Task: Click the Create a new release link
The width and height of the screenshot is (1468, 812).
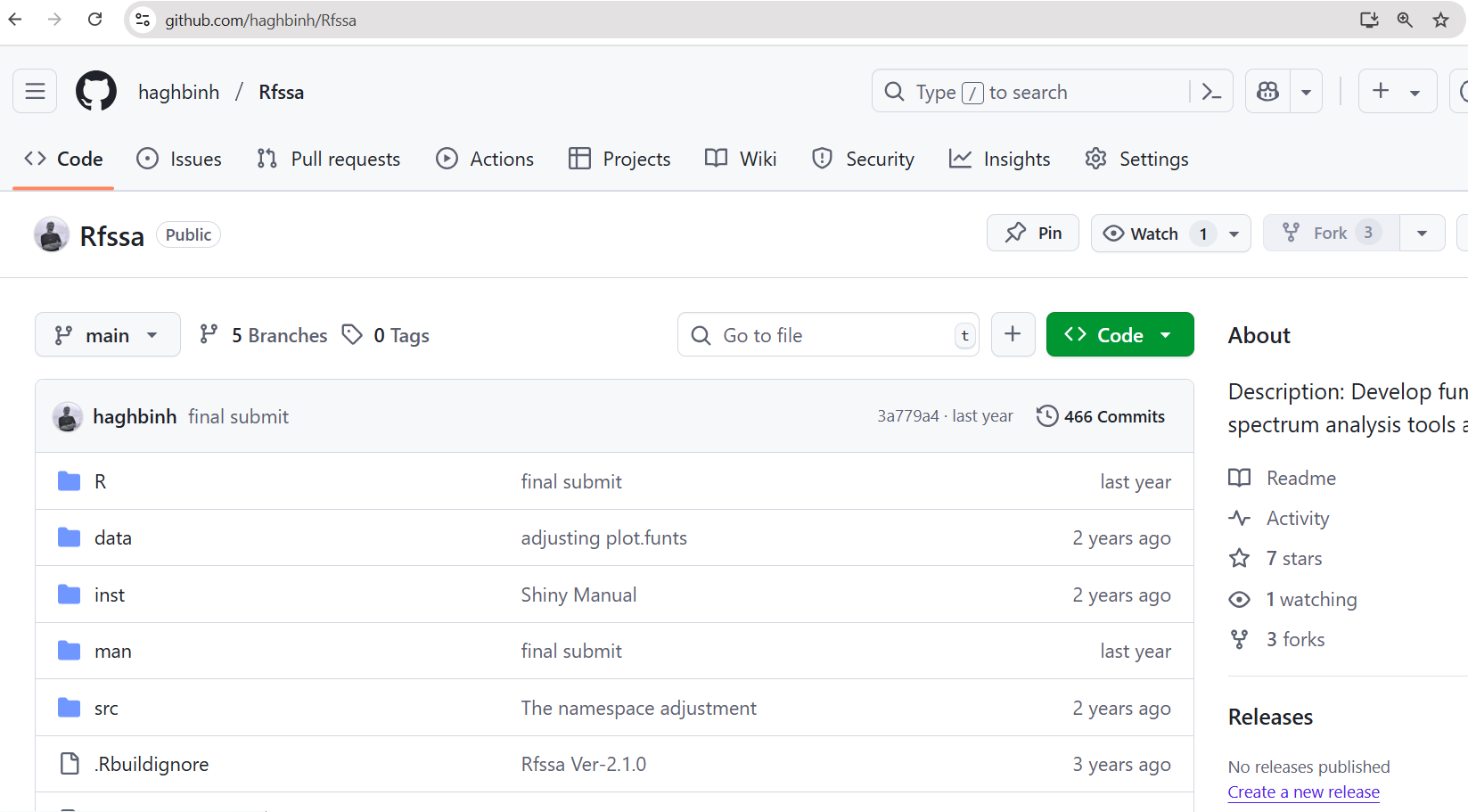Action: pyautogui.click(x=1303, y=791)
